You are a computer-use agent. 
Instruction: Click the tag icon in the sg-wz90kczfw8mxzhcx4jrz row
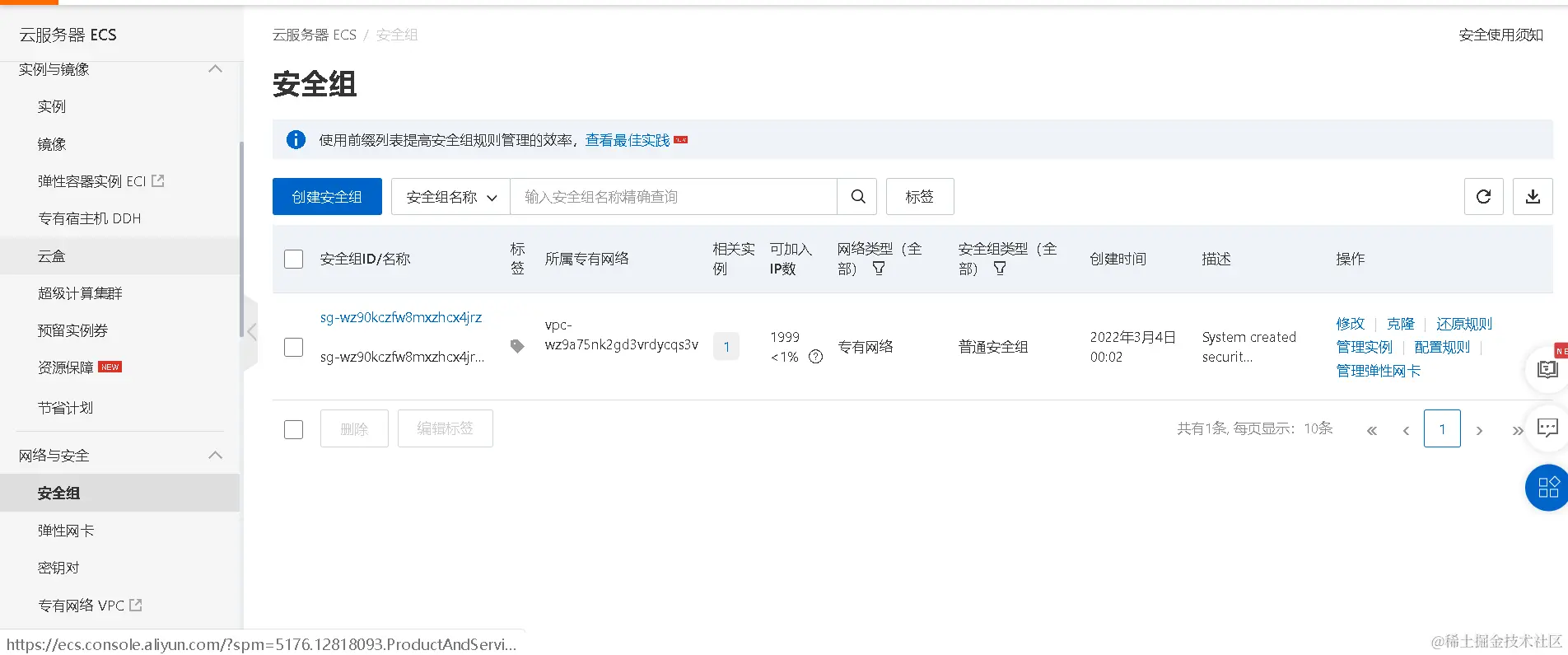pyautogui.click(x=517, y=346)
